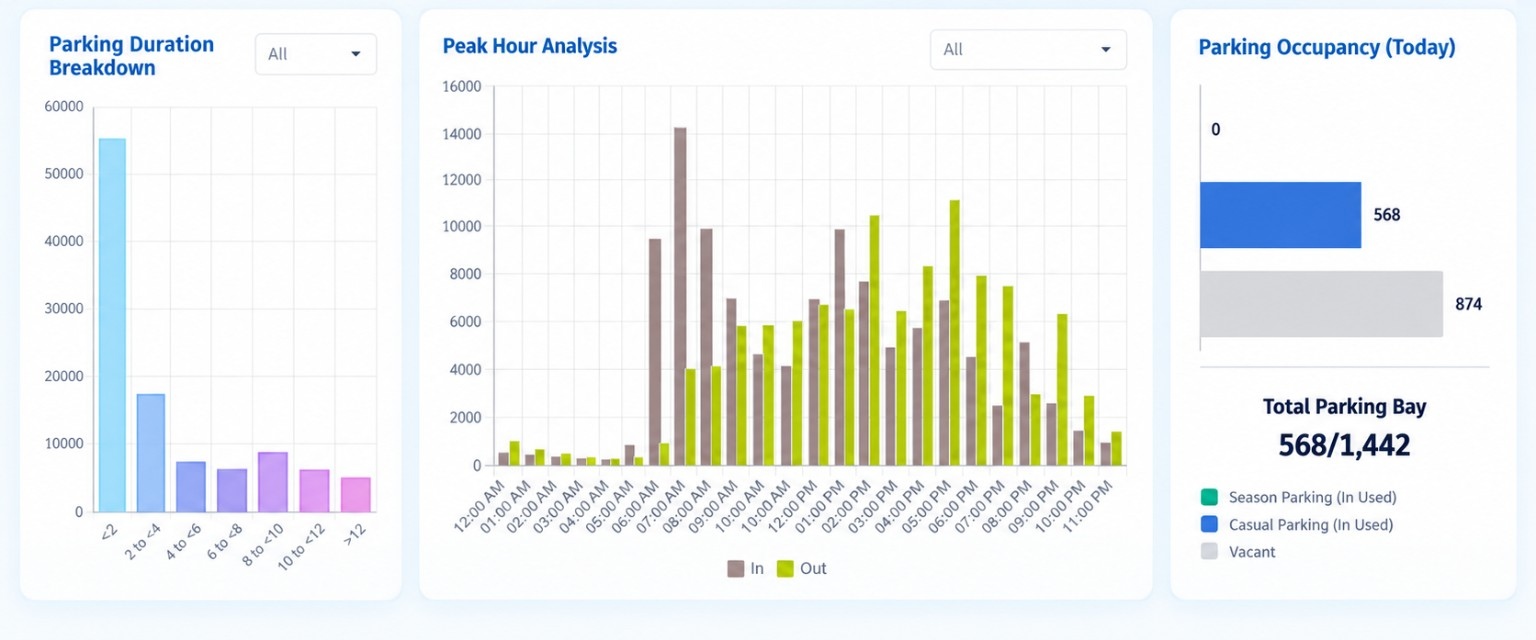Viewport: 1536px width, 640px height.
Task: Toggle the Vacant legend item
Action: pyautogui.click(x=1239, y=551)
